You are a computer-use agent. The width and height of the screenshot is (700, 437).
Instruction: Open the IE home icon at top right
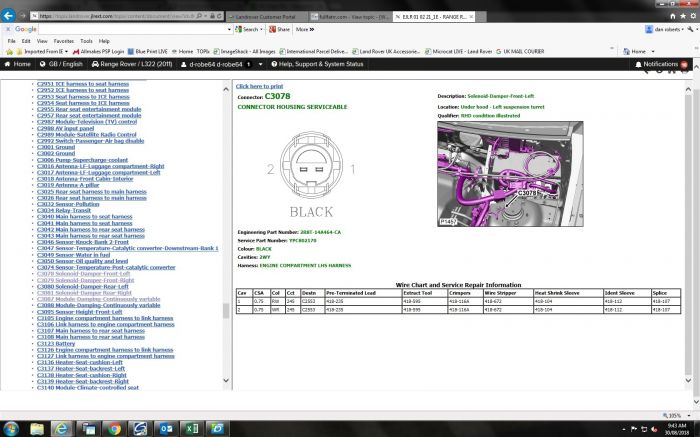pyautogui.click(x=673, y=16)
